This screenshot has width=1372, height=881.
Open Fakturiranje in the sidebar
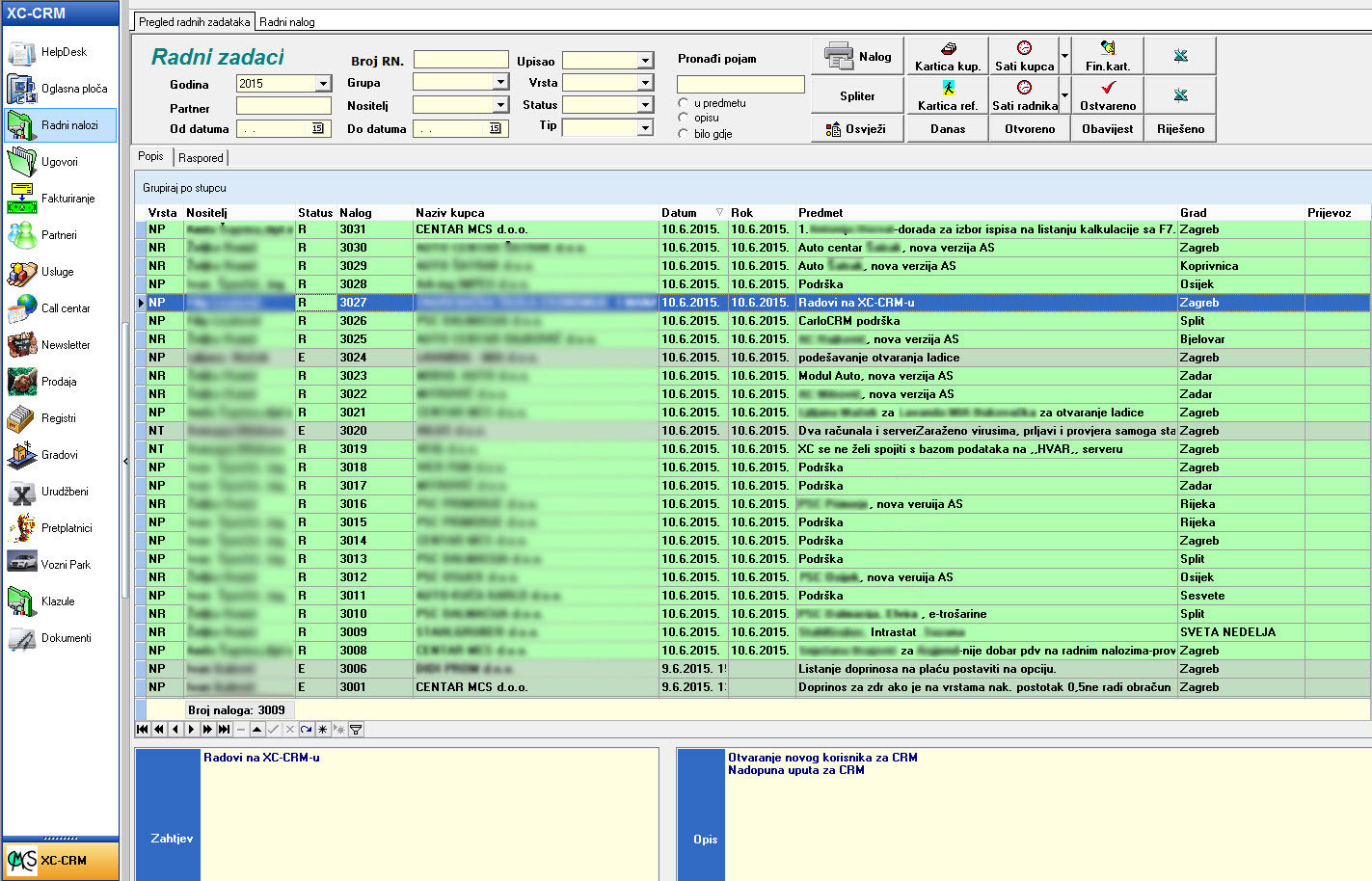[60, 199]
